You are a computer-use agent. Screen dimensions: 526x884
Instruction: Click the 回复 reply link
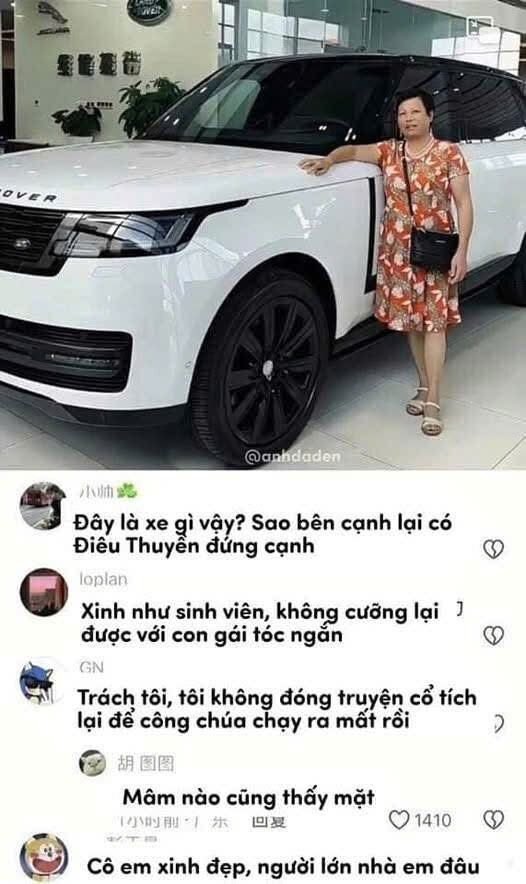point(269,823)
